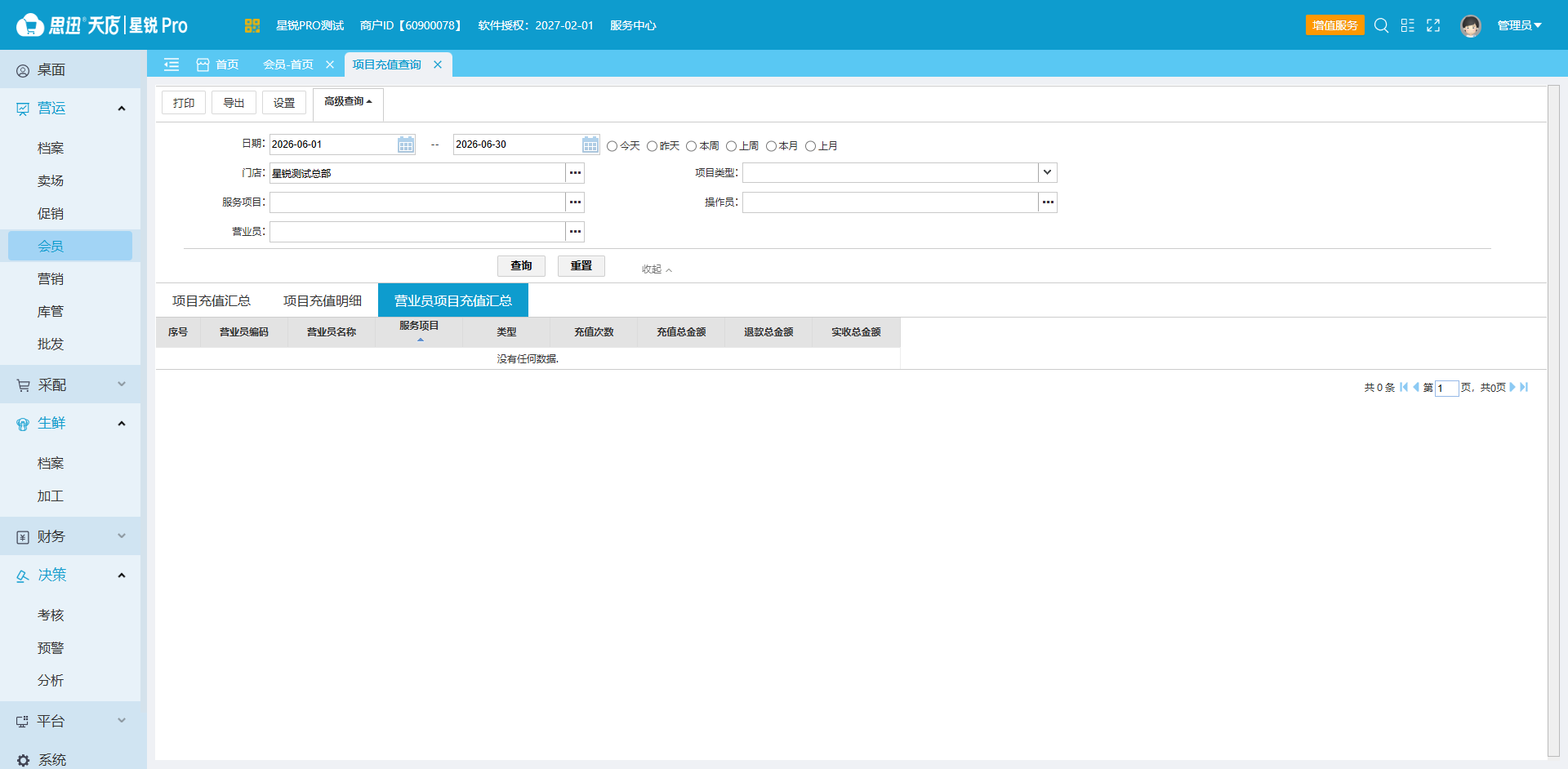The height and width of the screenshot is (769, 1568).
Task: Open the end date calendar picker
Action: 590,144
